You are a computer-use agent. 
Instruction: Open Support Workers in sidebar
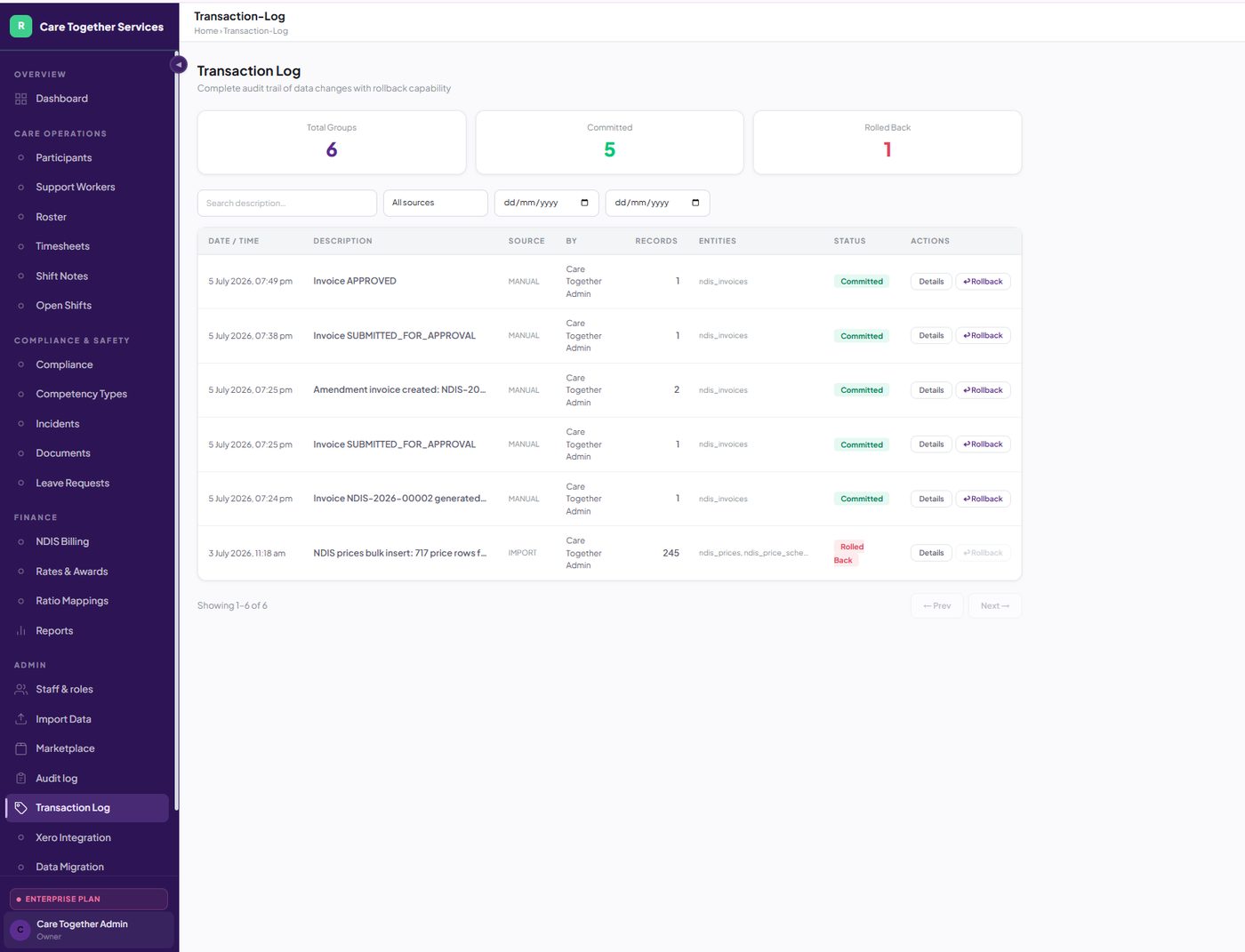point(86,188)
